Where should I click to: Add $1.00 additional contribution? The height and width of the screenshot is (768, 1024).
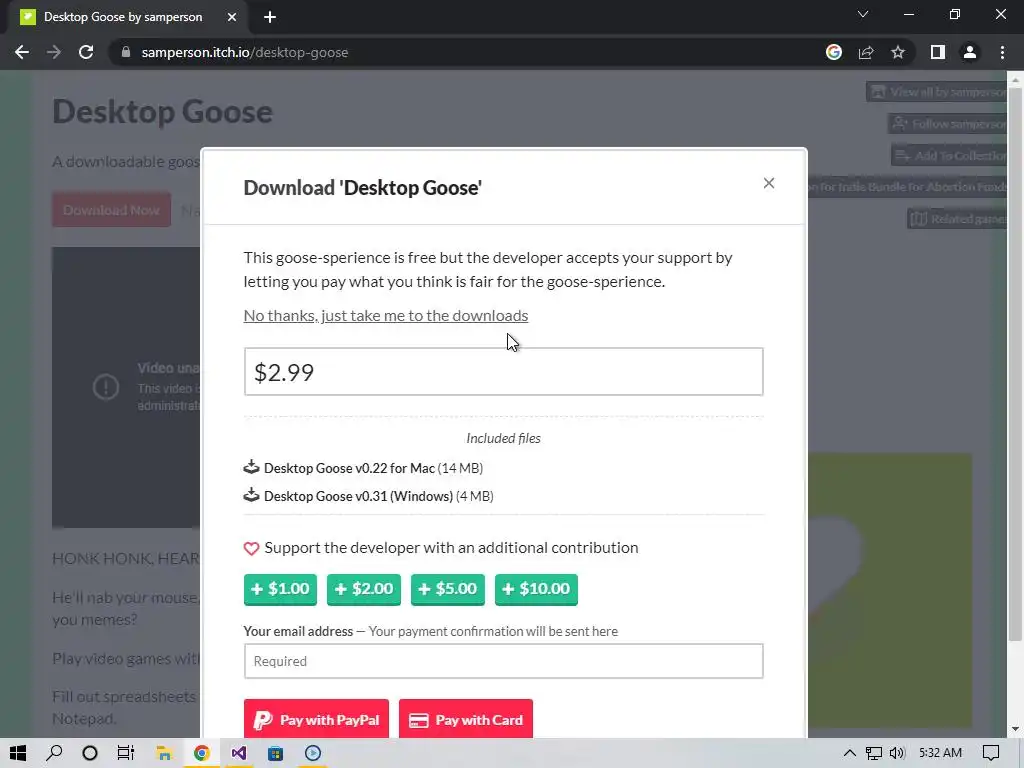280,590
